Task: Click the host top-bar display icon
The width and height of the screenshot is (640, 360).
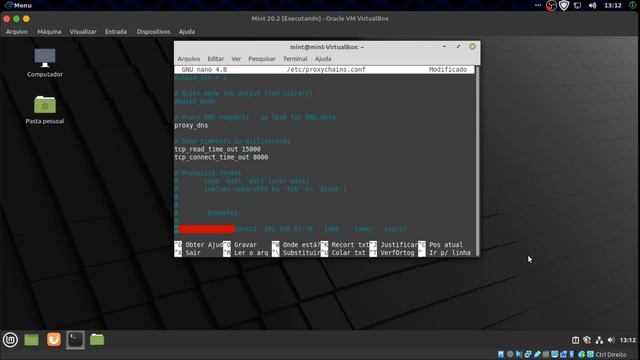Action: pos(577,5)
